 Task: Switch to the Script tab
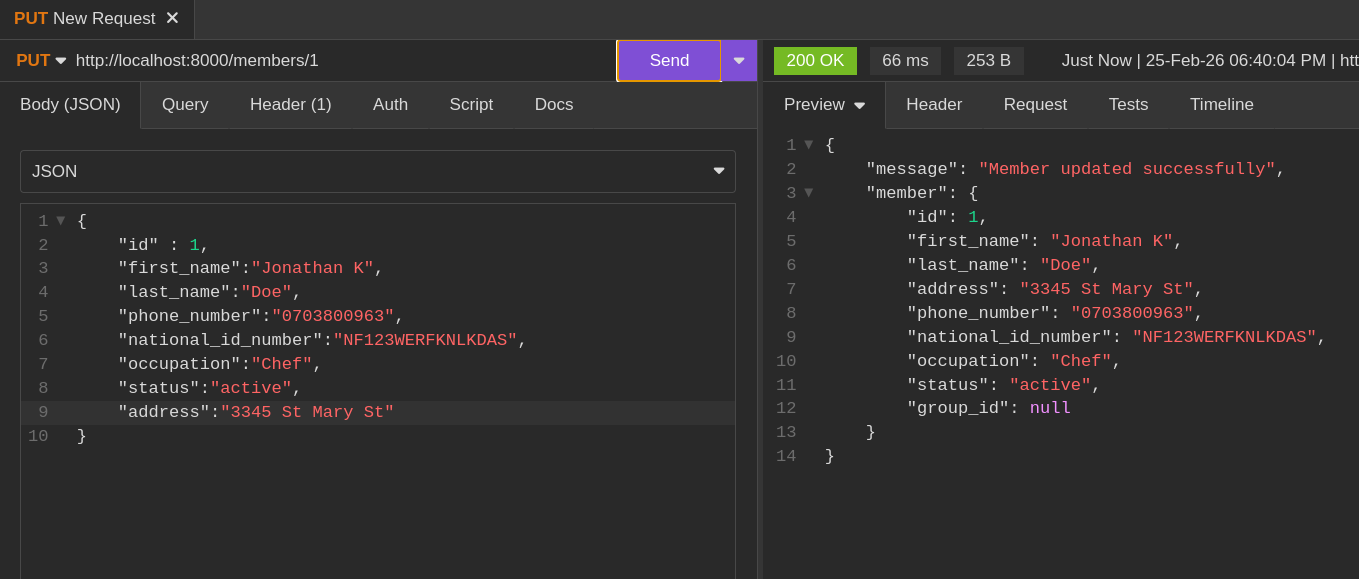tap(471, 105)
